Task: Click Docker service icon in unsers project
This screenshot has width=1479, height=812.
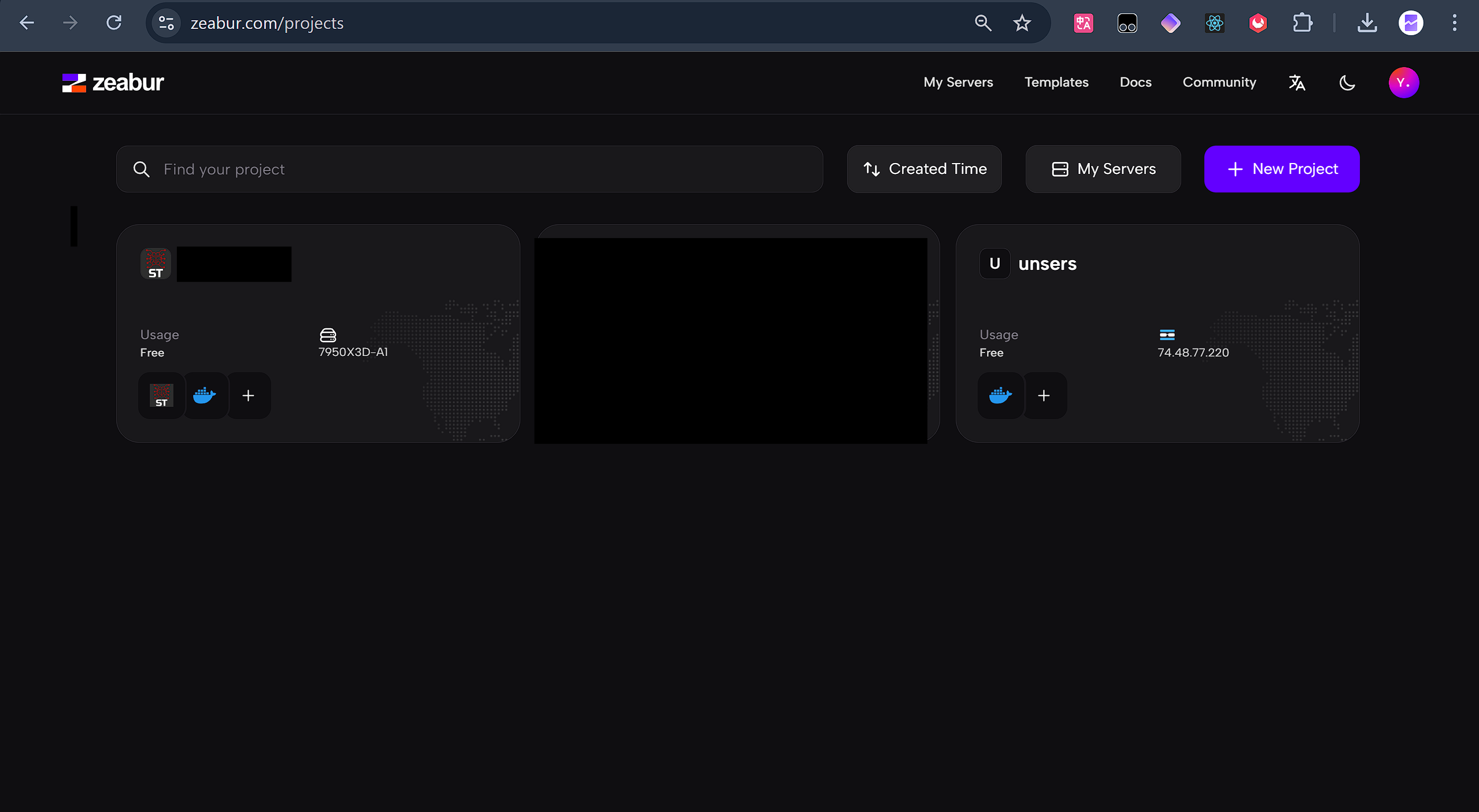Action: coord(1000,395)
